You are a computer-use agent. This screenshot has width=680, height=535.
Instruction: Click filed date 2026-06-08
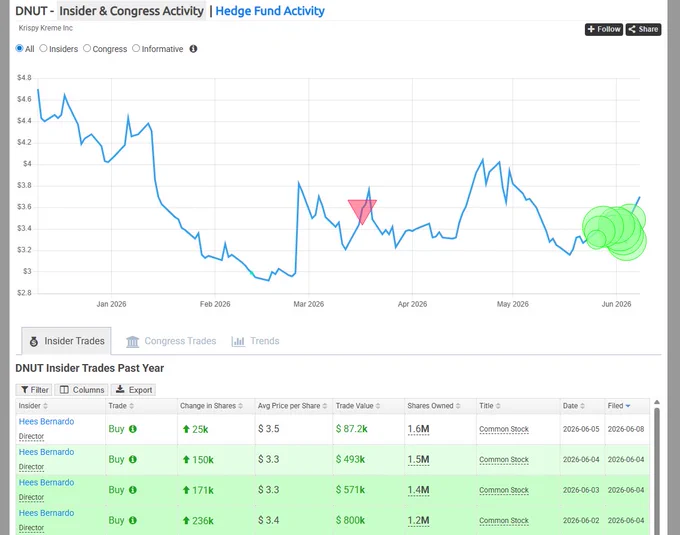(626, 429)
